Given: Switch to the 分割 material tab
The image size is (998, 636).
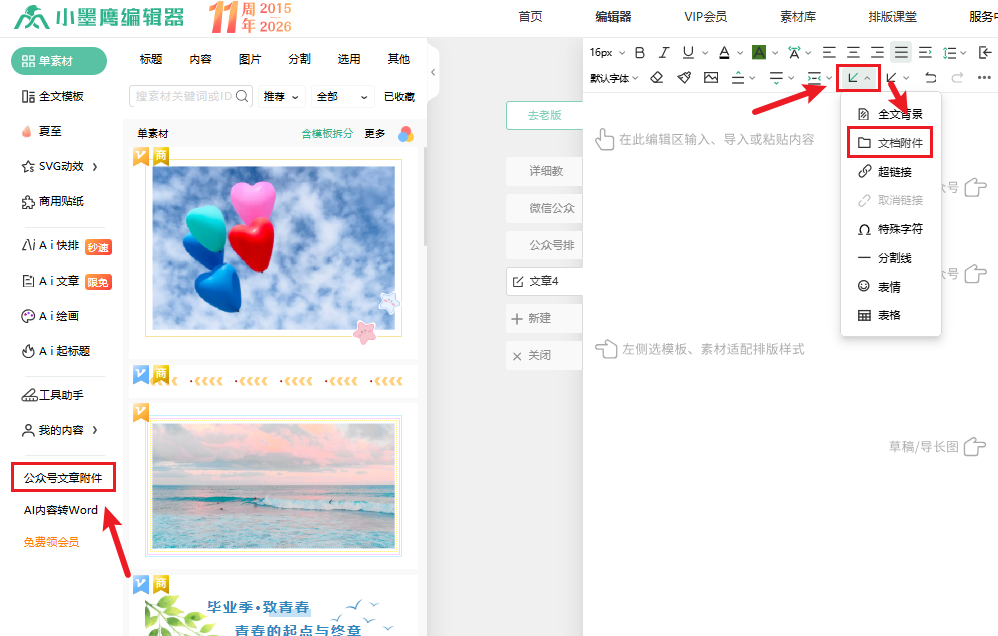Looking at the screenshot, I should click(299, 59).
